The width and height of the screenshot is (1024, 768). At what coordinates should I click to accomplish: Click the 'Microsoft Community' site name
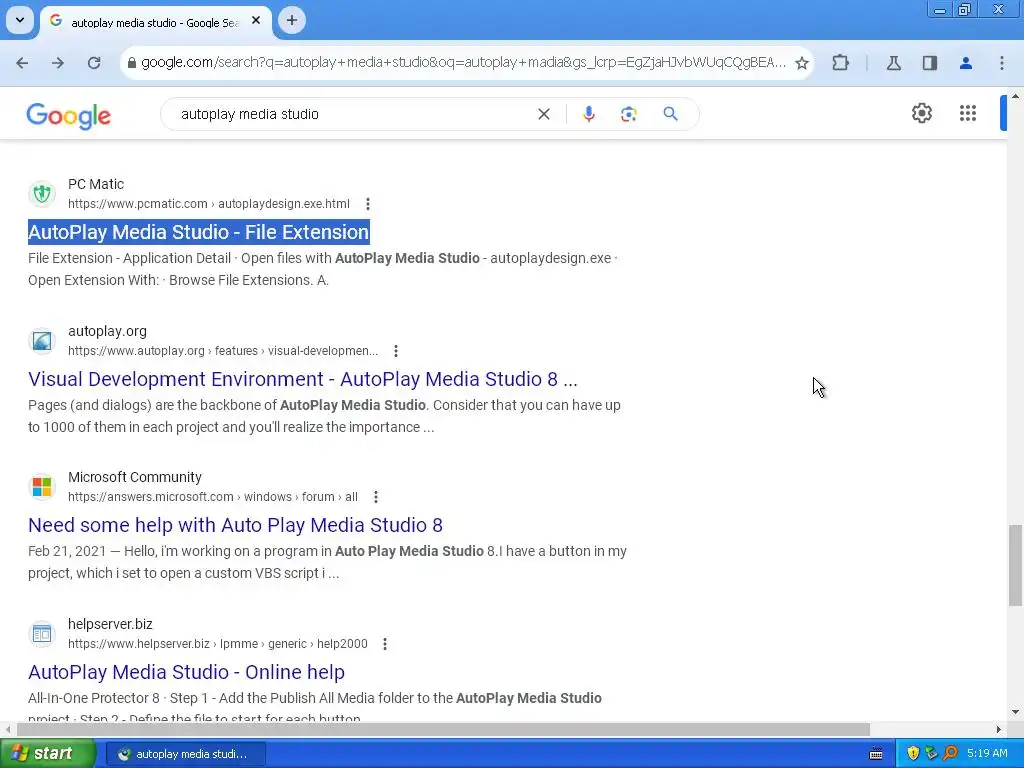(x=135, y=477)
